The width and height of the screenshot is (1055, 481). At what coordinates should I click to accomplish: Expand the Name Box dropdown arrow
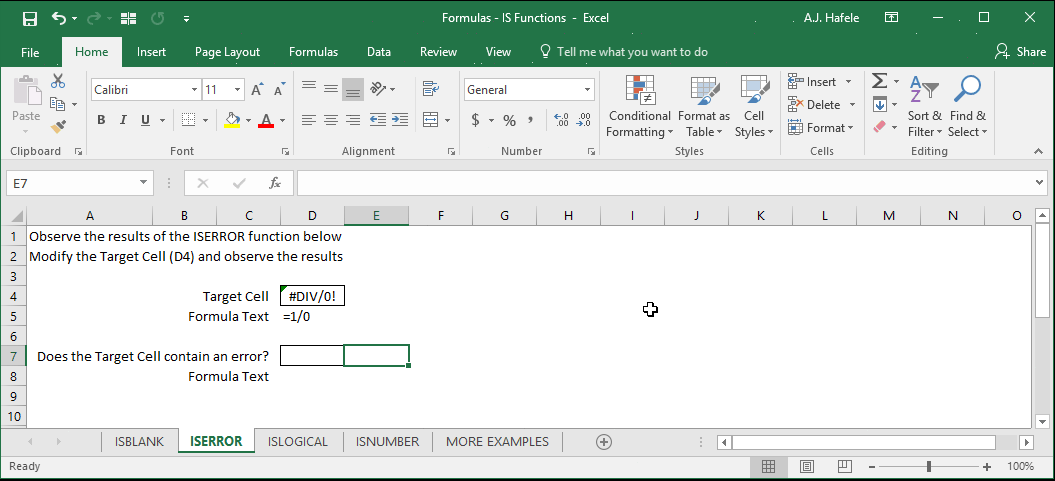[x=143, y=183]
